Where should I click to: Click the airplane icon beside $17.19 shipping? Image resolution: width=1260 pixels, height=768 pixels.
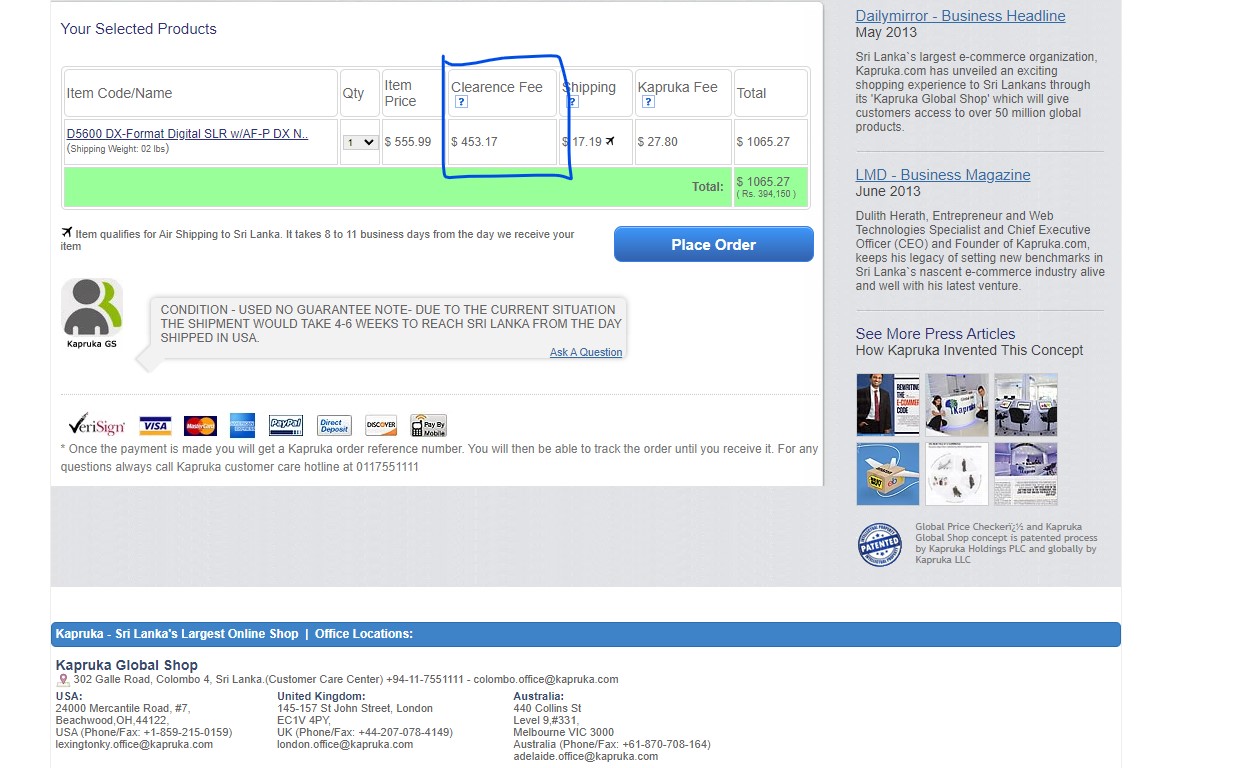(x=610, y=141)
